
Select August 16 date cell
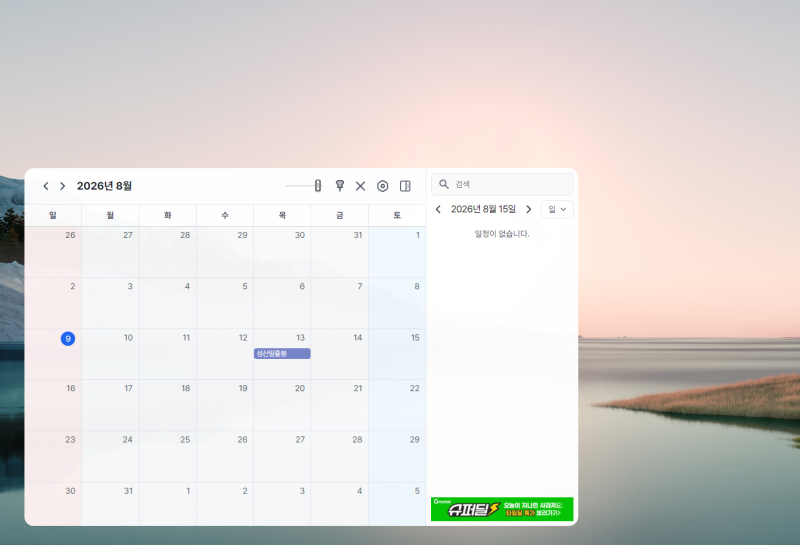click(53, 405)
